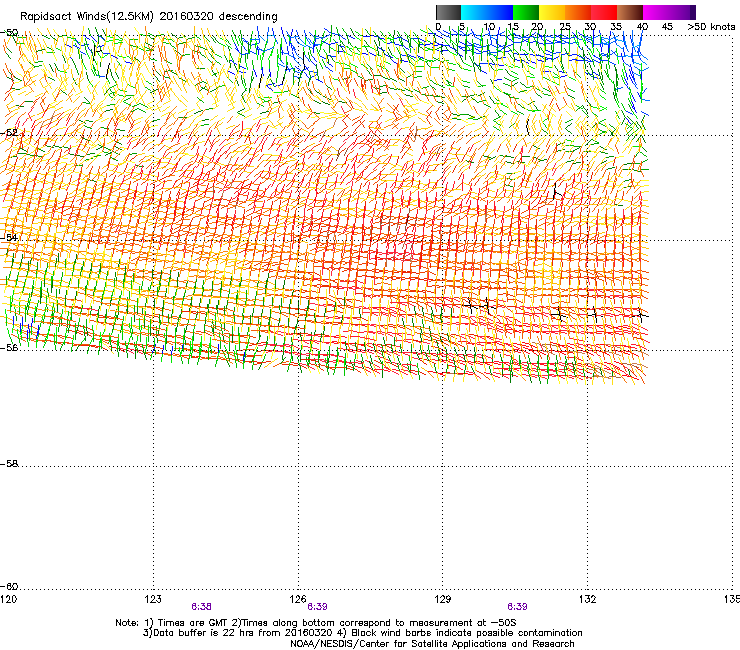This screenshot has height=650, width=740.
Task: Click the '>50 knots' legend label
Action: 711,27
